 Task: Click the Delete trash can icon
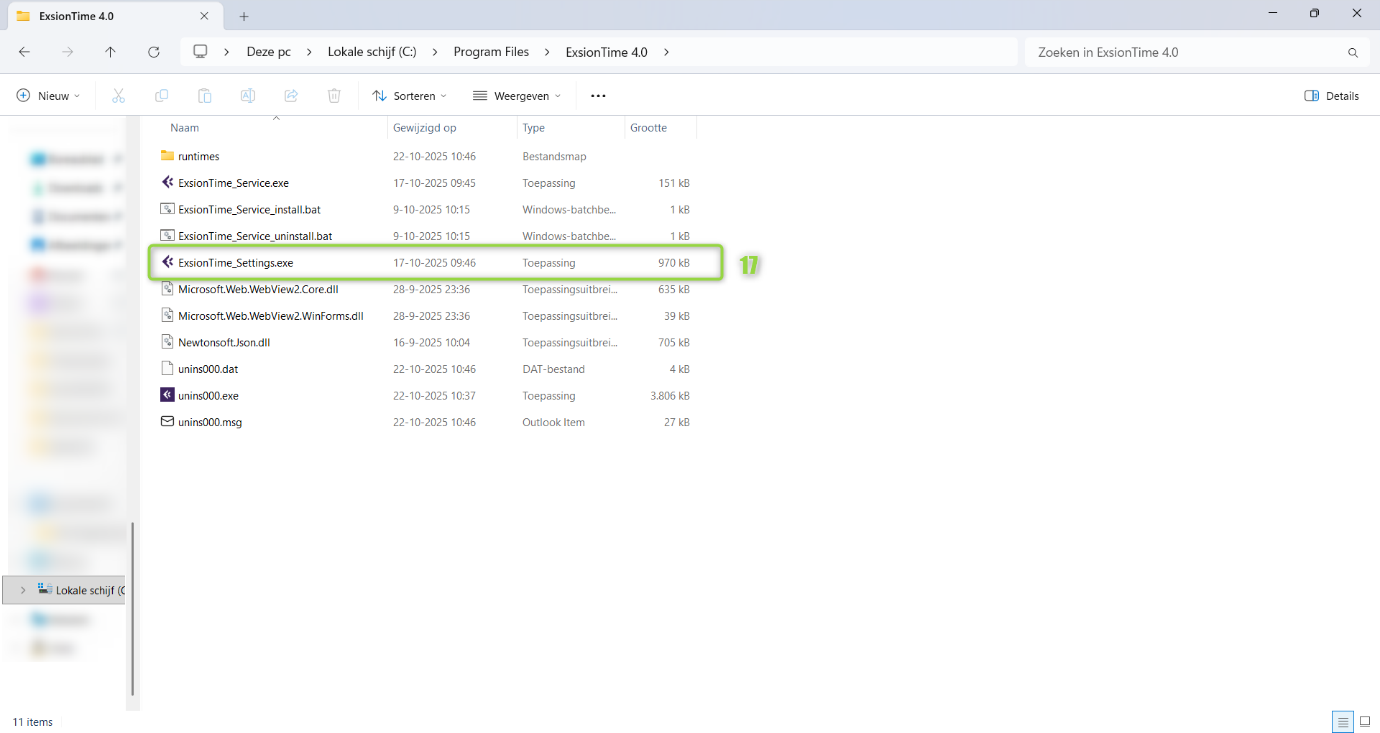(x=334, y=96)
